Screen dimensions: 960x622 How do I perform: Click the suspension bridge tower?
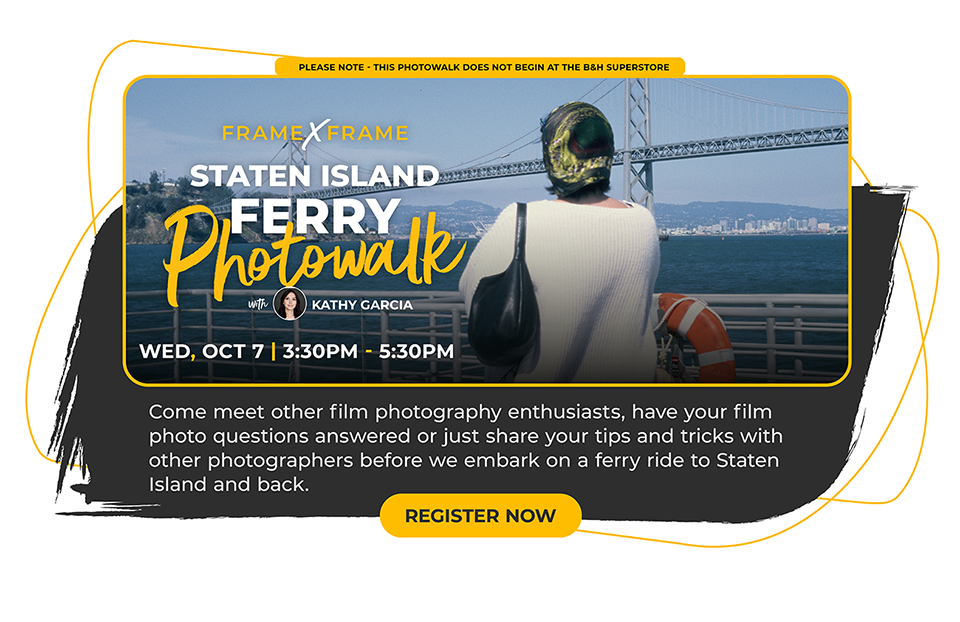click(639, 142)
